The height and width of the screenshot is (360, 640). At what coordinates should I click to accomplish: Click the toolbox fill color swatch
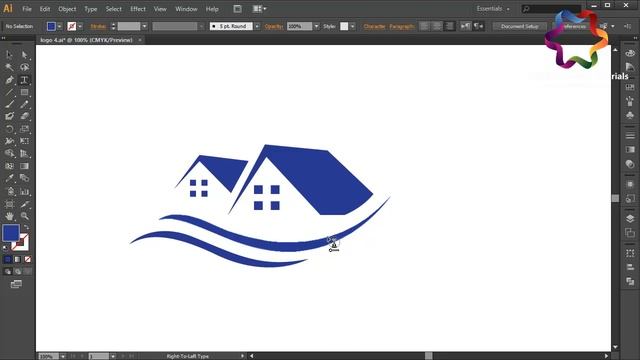(11, 233)
